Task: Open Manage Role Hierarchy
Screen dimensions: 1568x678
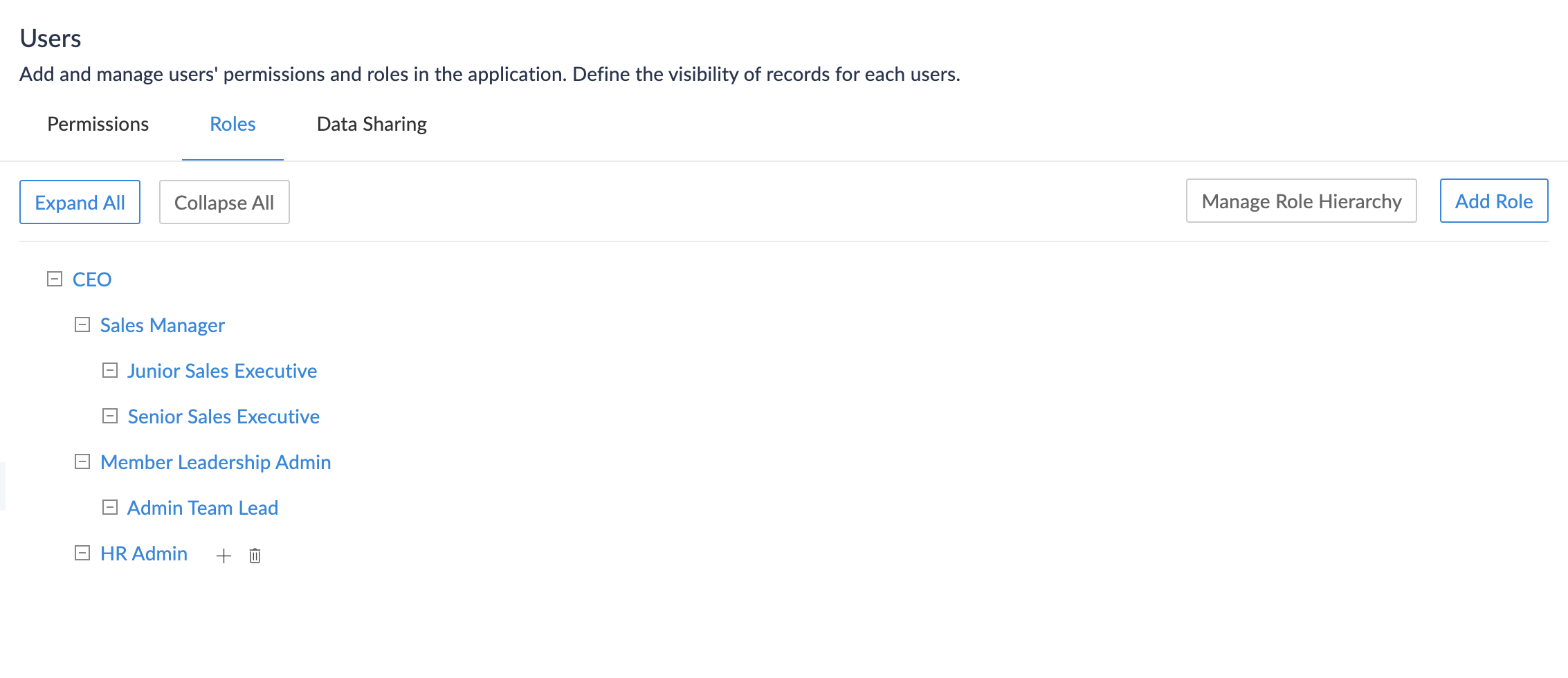Action: [1301, 201]
